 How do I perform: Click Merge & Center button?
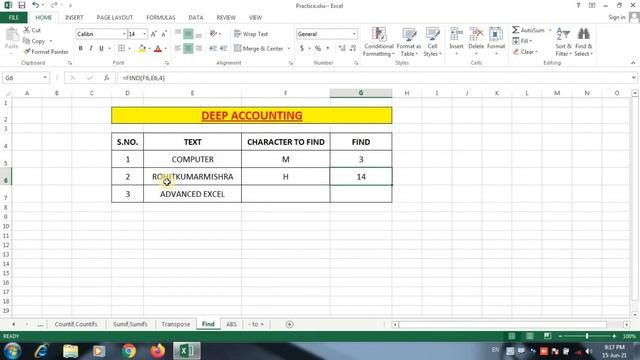[258, 48]
